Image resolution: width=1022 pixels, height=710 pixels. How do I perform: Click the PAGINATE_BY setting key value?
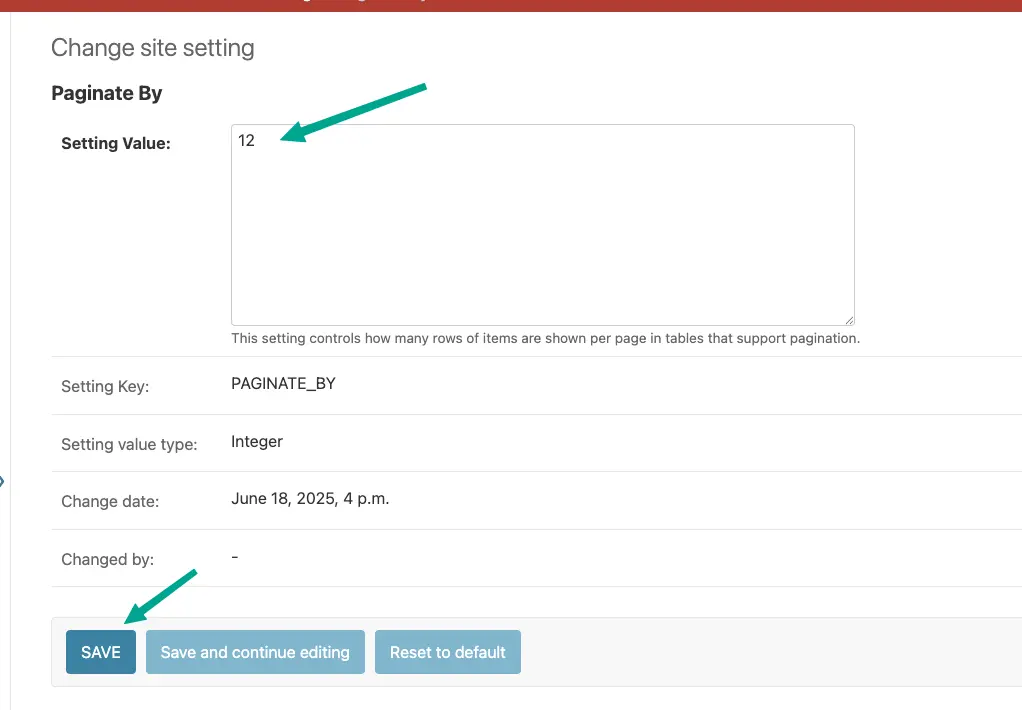click(283, 383)
